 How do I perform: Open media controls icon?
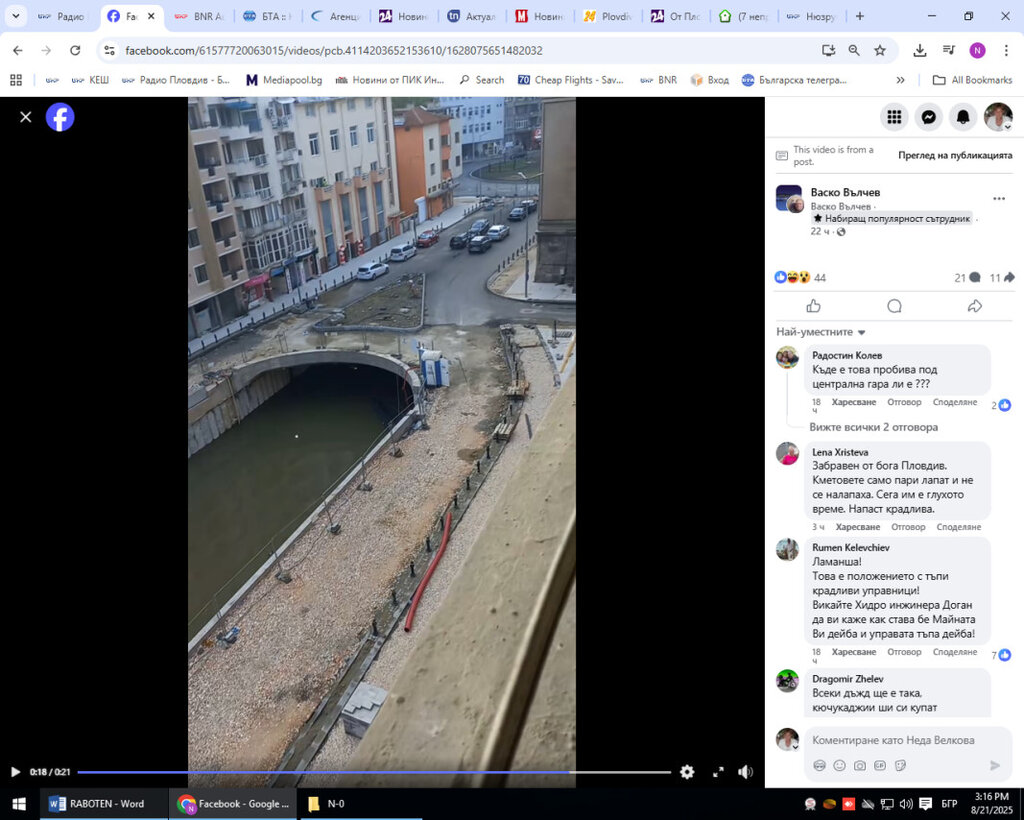click(949, 50)
